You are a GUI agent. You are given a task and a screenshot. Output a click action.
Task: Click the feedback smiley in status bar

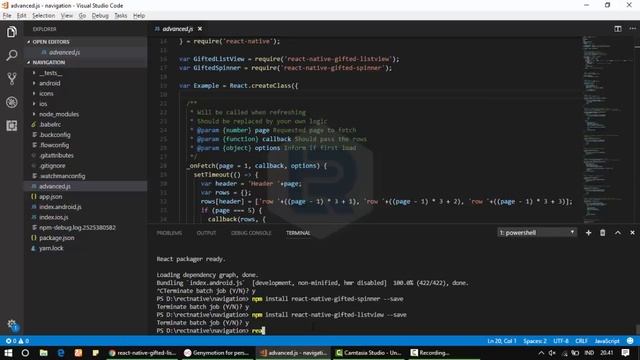click(x=630, y=341)
